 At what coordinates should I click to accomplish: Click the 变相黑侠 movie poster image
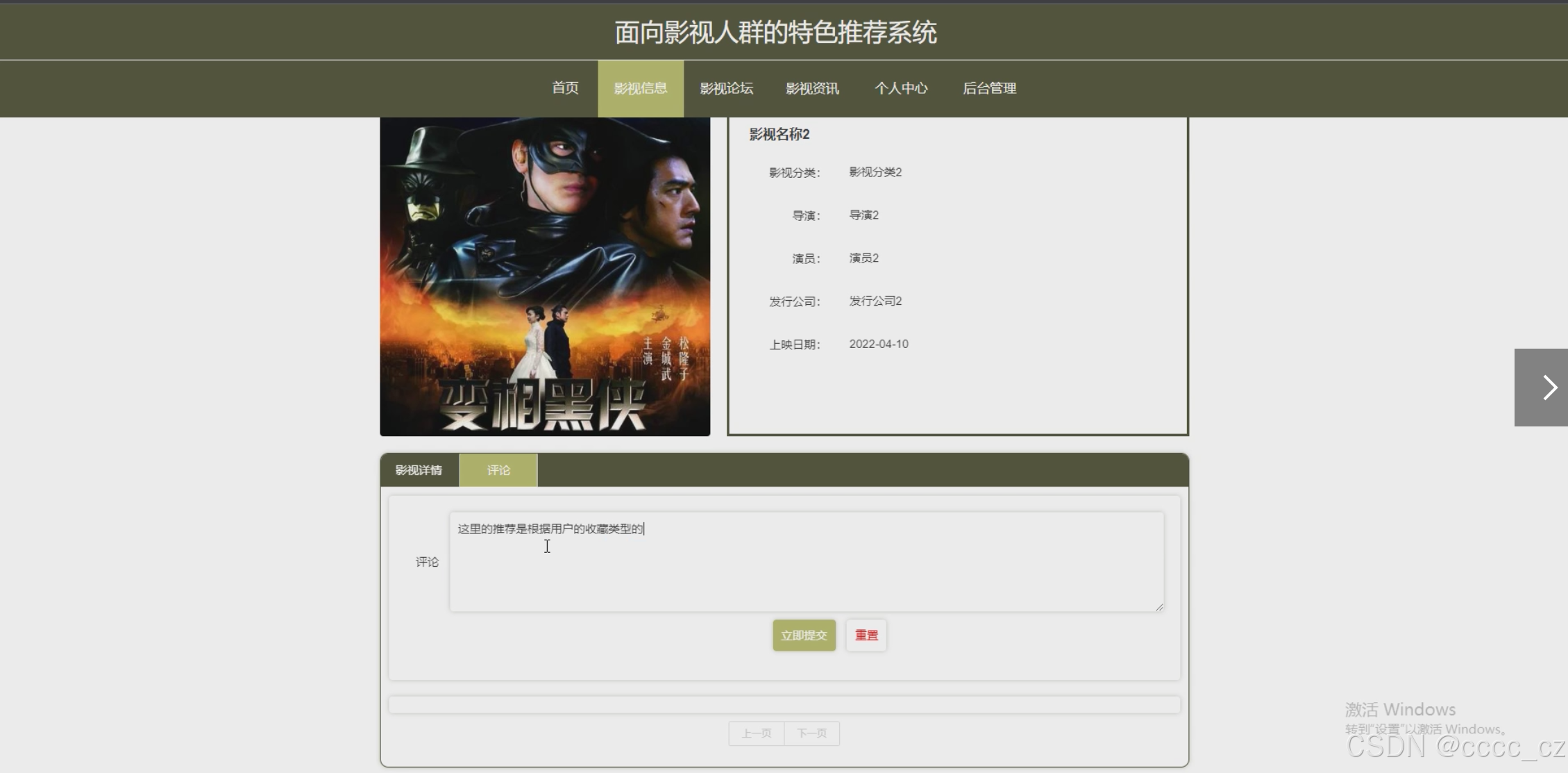545,276
